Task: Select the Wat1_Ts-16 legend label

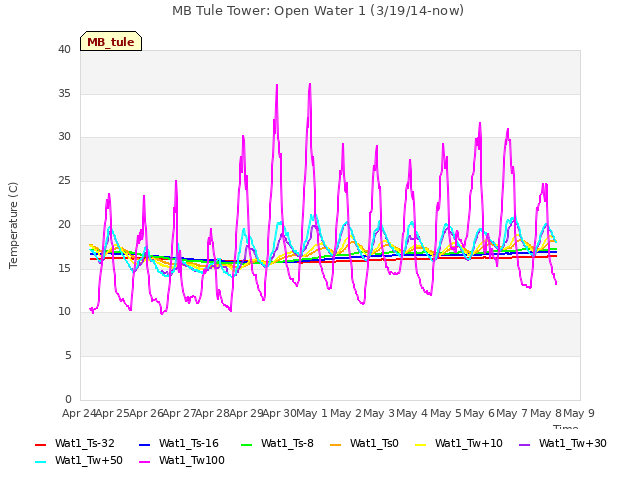Action: [x=189, y=443]
